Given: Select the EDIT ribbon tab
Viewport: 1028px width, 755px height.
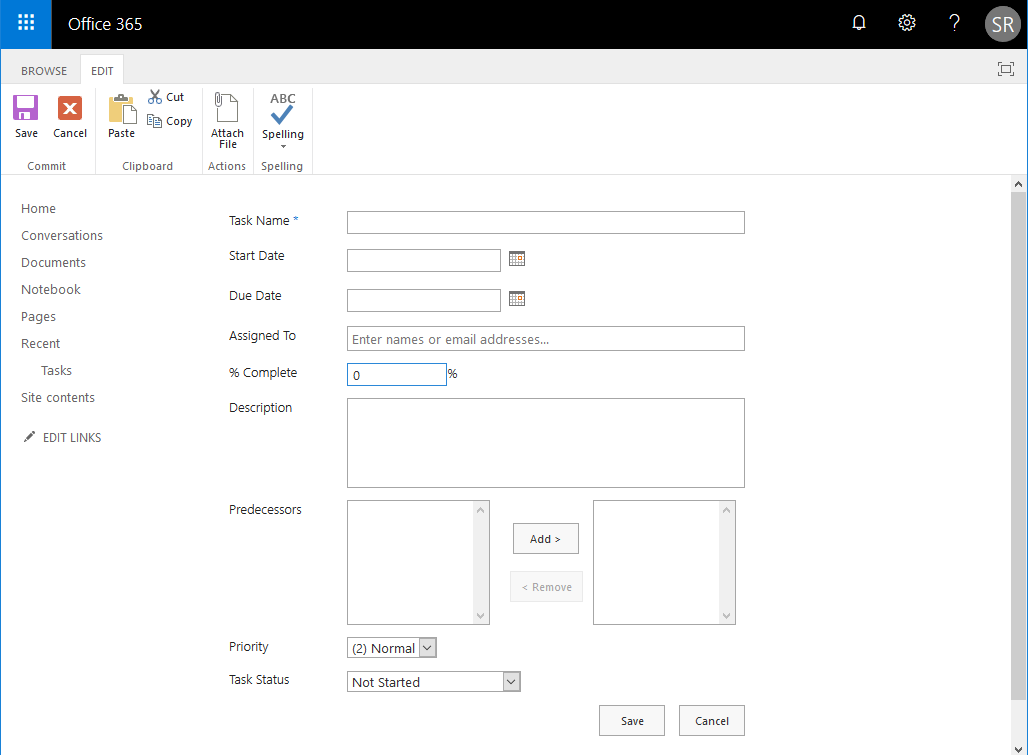Looking at the screenshot, I should click(101, 70).
